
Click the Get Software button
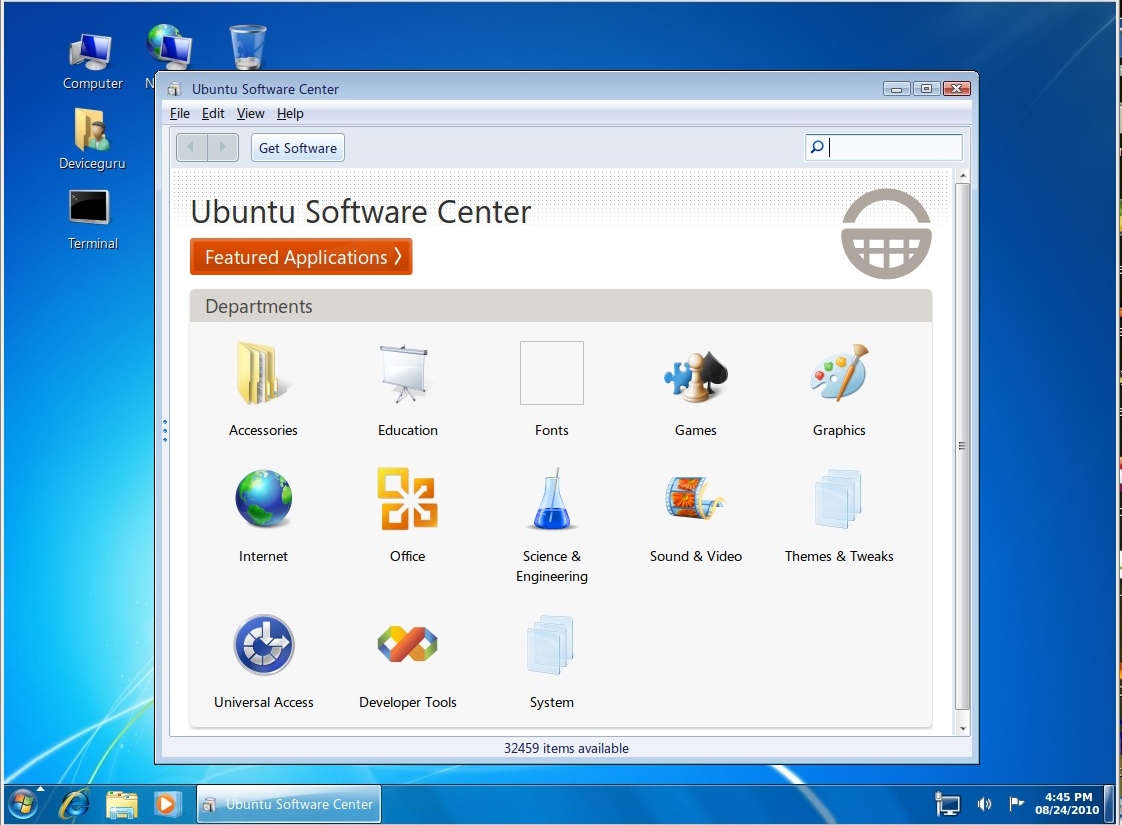[x=298, y=147]
